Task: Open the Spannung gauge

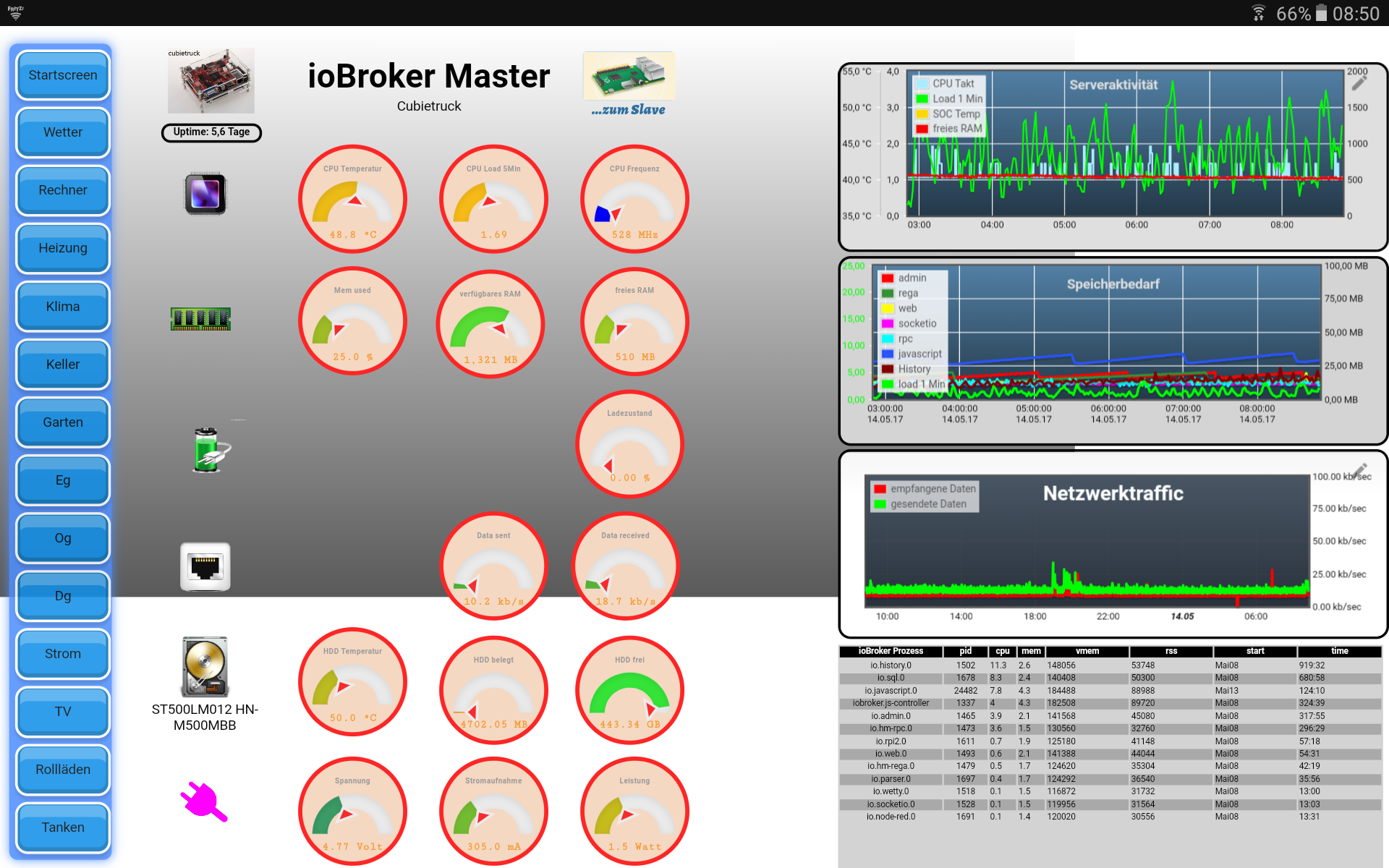Action: click(352, 811)
